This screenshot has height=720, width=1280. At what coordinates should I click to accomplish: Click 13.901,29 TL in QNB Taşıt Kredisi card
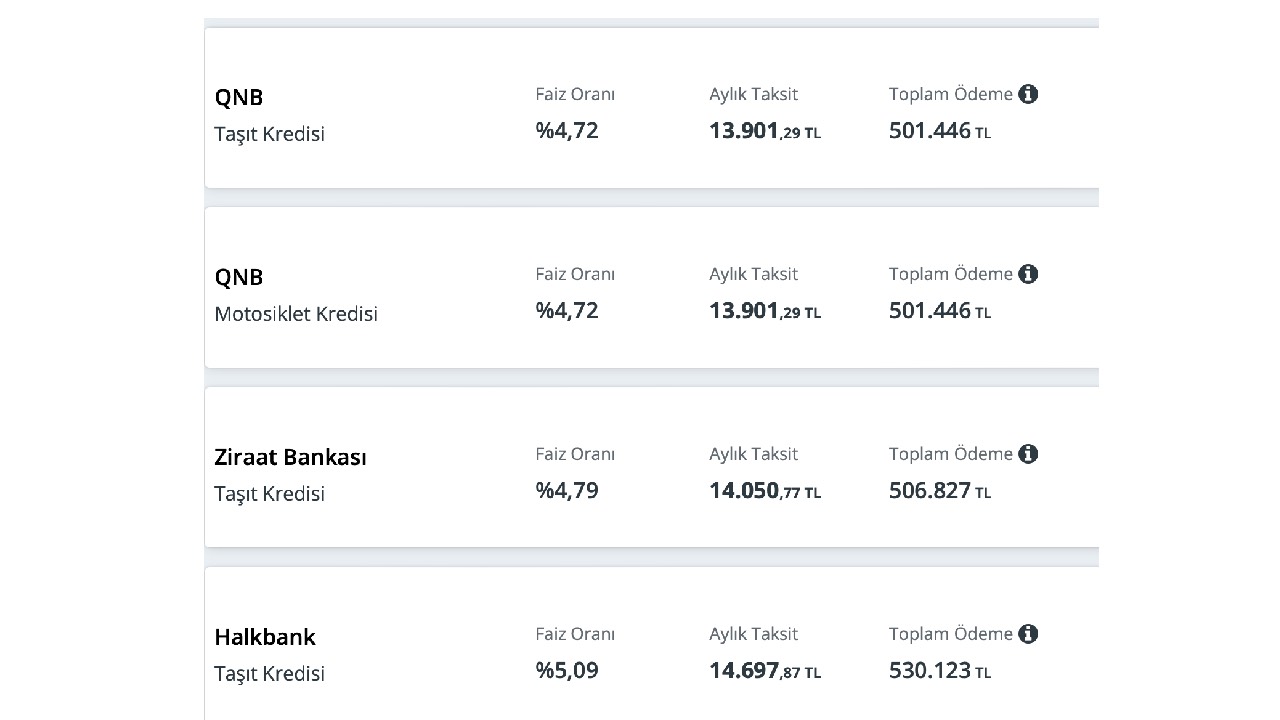[765, 131]
